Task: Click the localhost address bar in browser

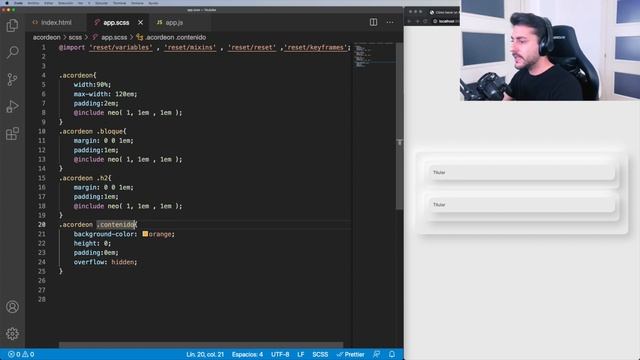Action: click(x=446, y=21)
